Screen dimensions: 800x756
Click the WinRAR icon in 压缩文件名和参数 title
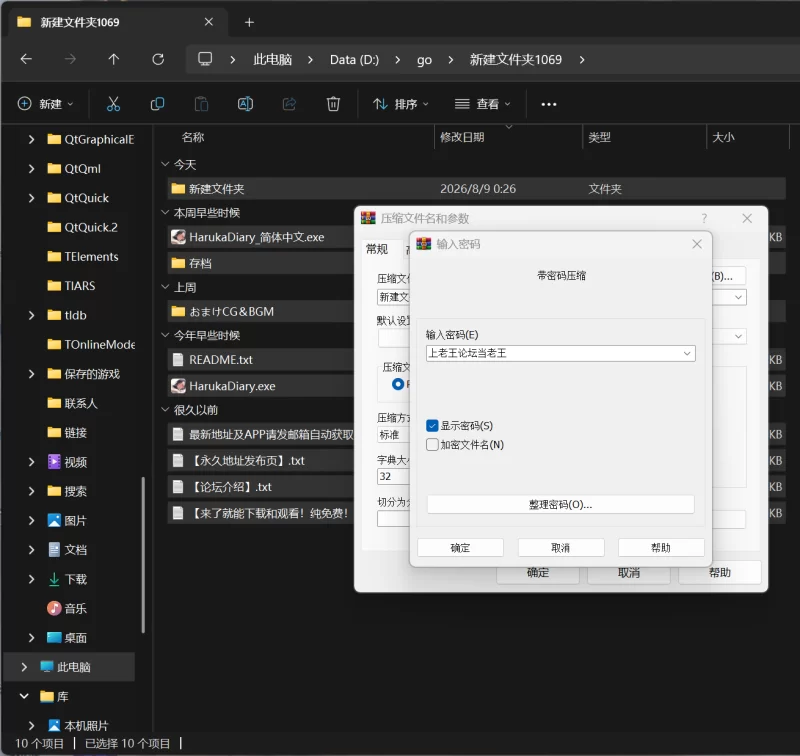(x=368, y=218)
